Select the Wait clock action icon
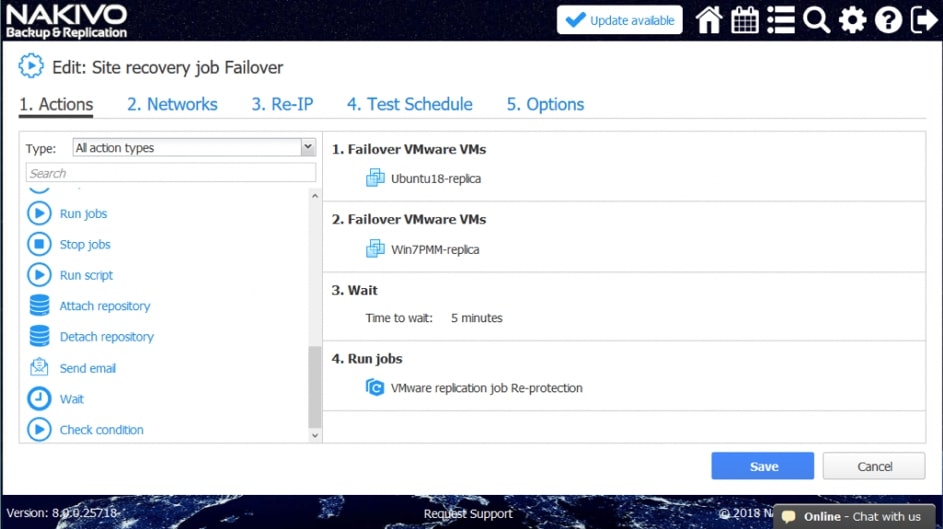943x529 pixels. [x=39, y=399]
